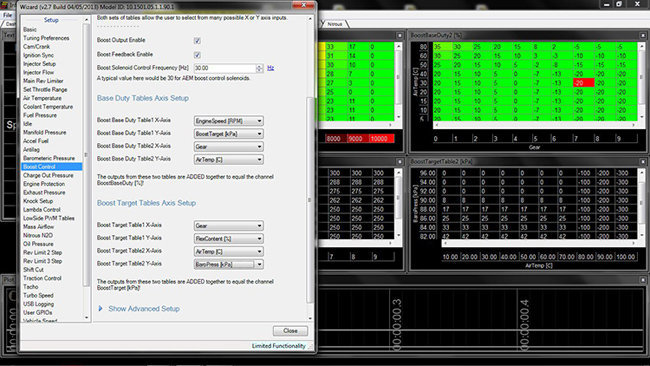Open Boost Target Table1 X-Axis dropdown
The height and width of the screenshot is (366, 650).
pyautogui.click(x=228, y=226)
